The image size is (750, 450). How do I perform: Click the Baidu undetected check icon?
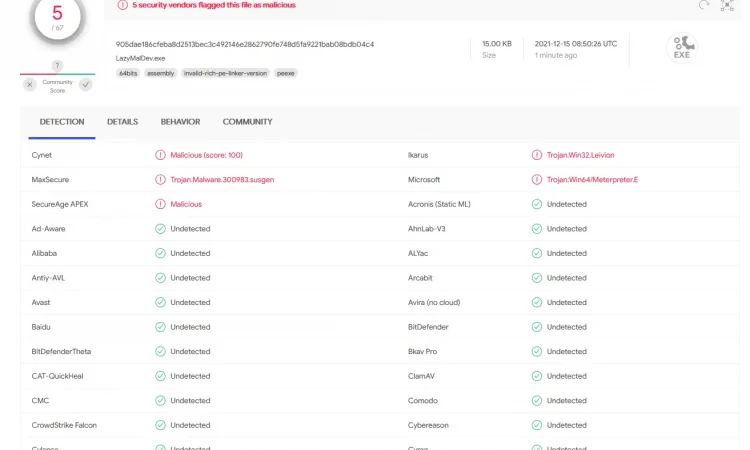[160, 327]
